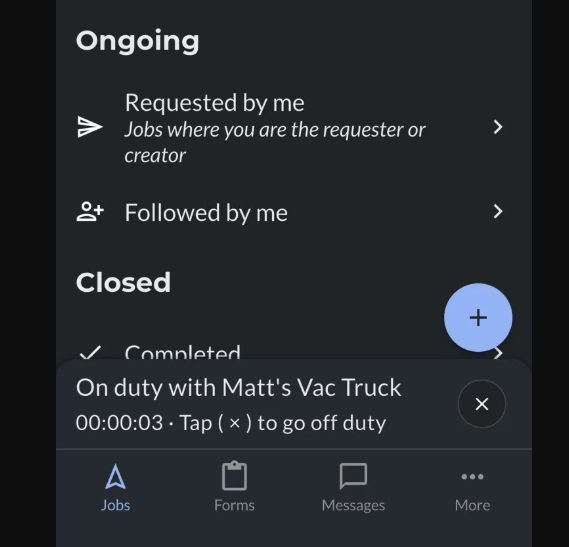The image size is (569, 547).
Task: Tap the More three-dots icon
Action: [x=472, y=477]
